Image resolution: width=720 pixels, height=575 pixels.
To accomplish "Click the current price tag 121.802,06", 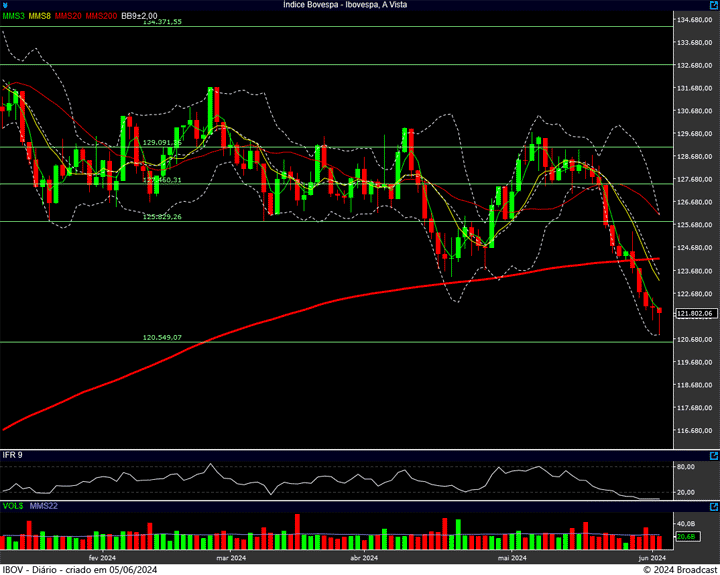I will click(x=693, y=314).
